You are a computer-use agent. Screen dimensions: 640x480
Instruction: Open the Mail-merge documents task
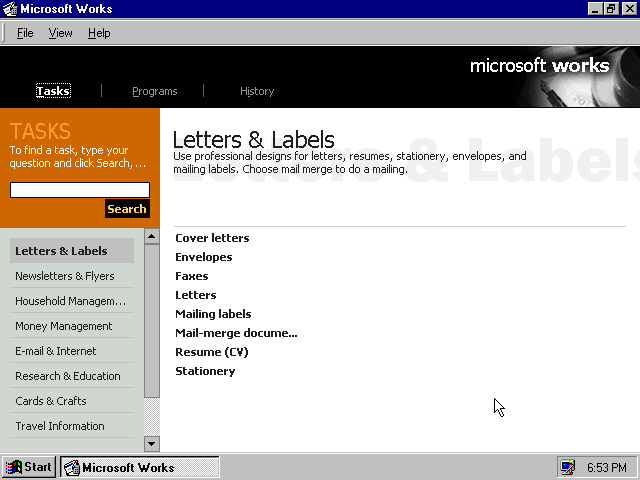point(236,333)
